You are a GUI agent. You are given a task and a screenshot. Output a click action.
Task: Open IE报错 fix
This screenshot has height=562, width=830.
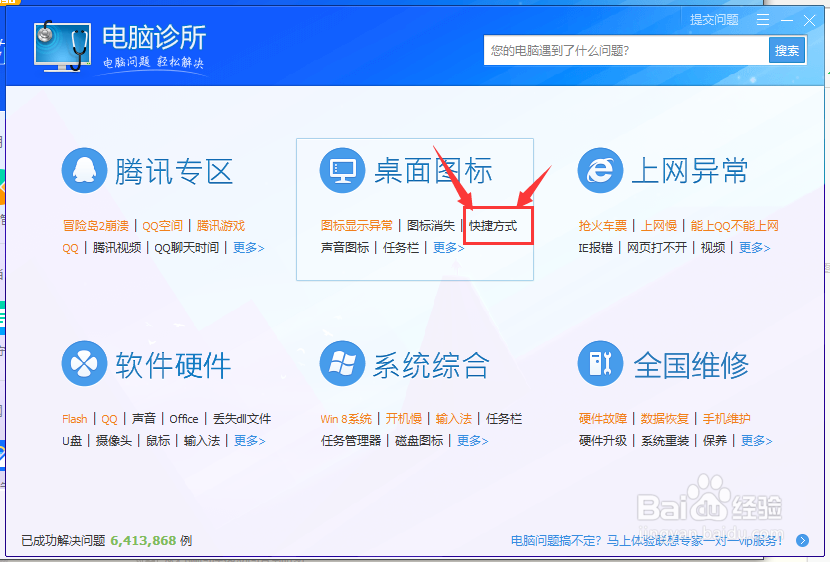[596, 248]
